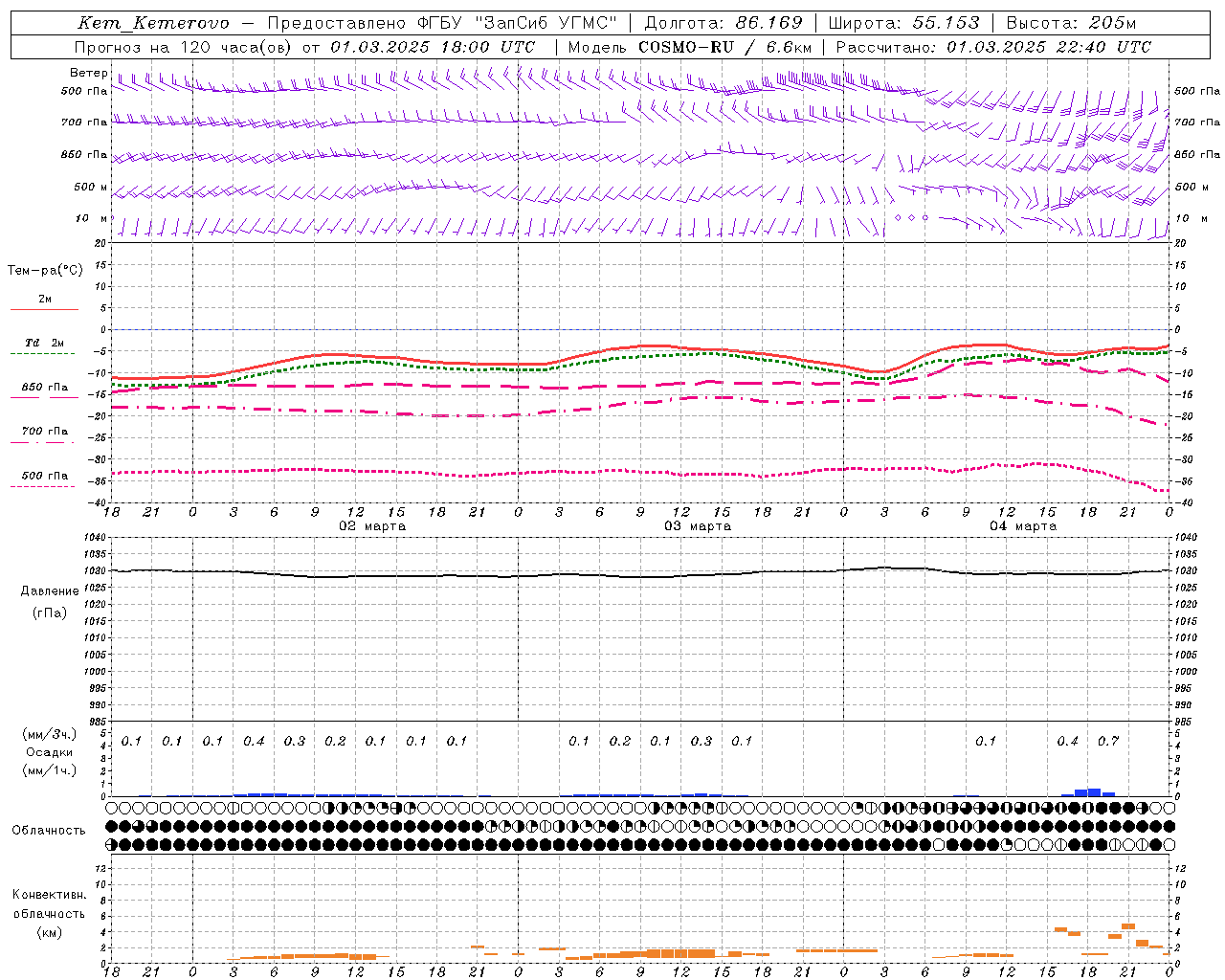
Task: Select the '2м' temperature legend label
Action: [x=45, y=300]
